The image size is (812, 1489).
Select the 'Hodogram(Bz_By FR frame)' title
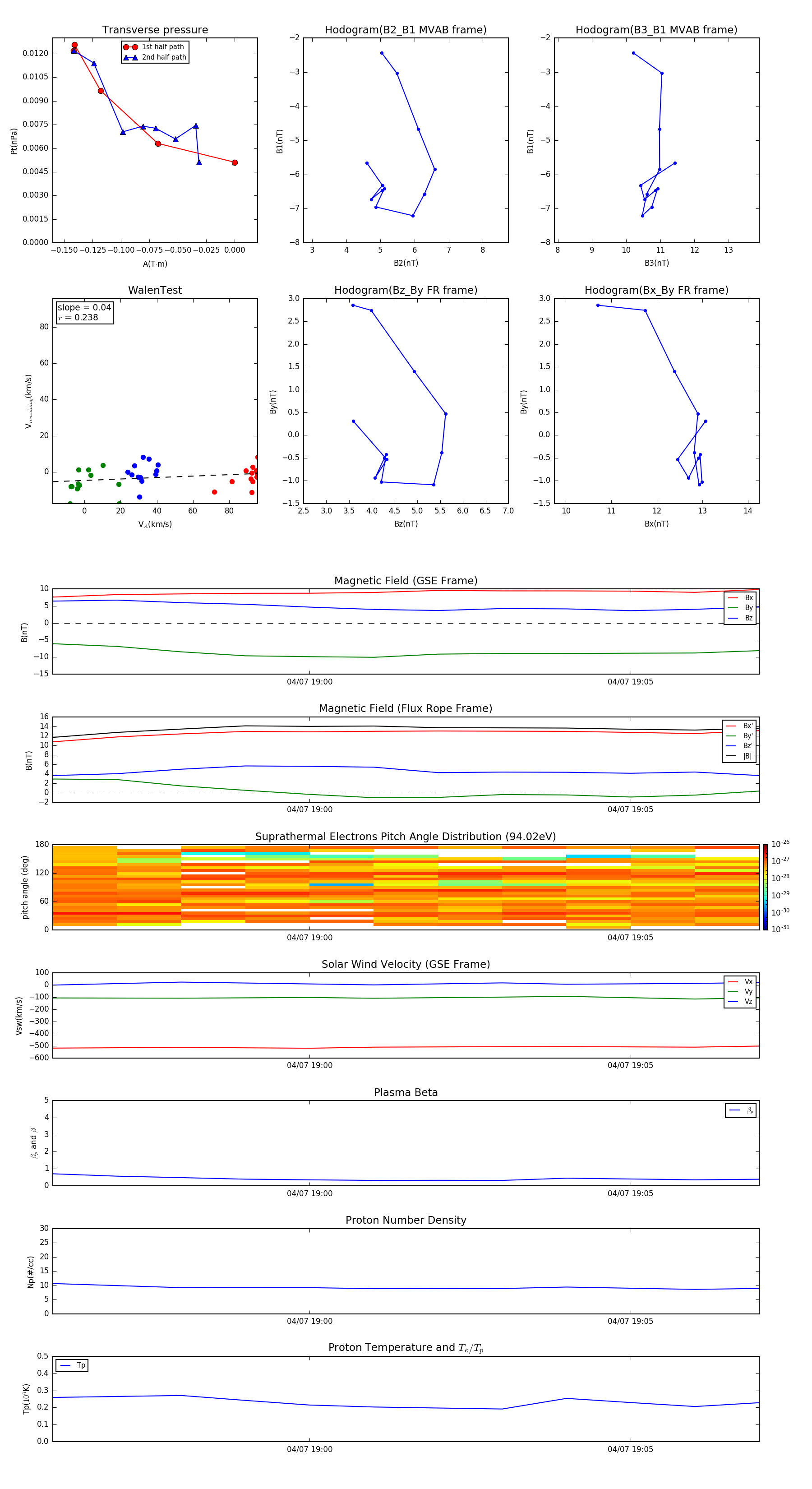coord(406,290)
